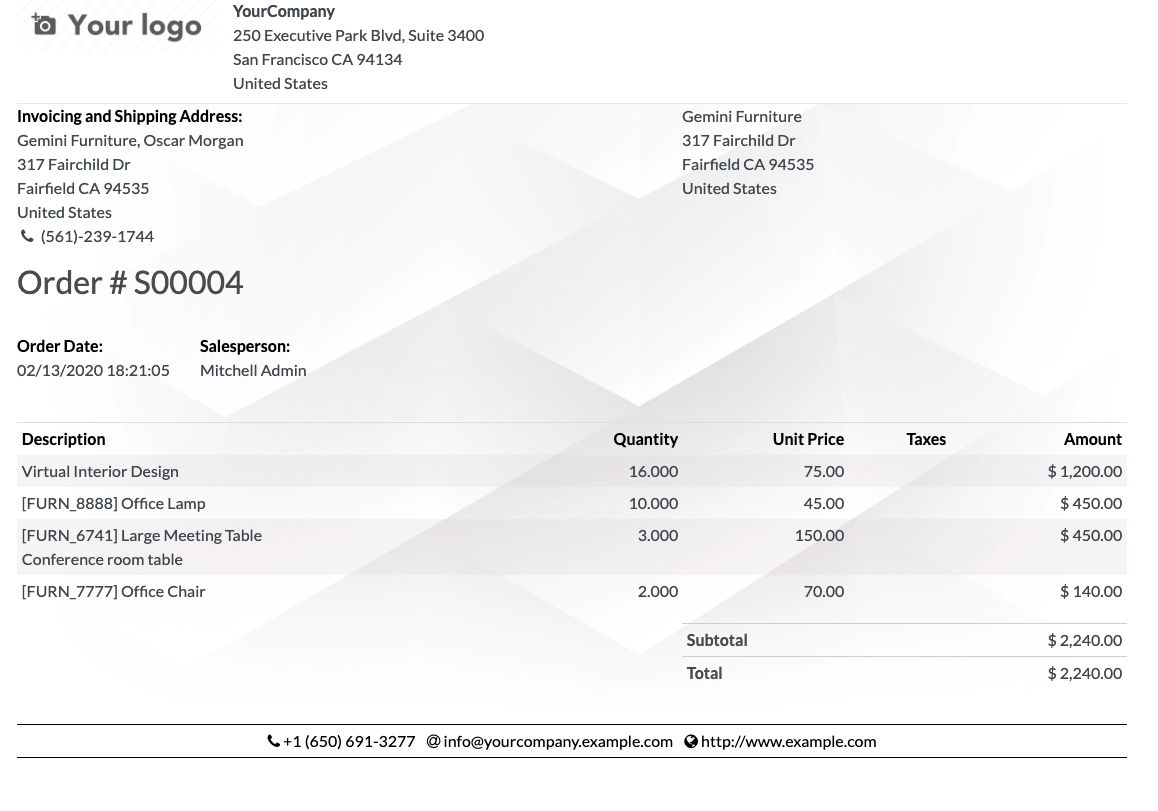Click the info@yourcompany.example.com email address
The width and height of the screenshot is (1158, 811).
coord(558,742)
